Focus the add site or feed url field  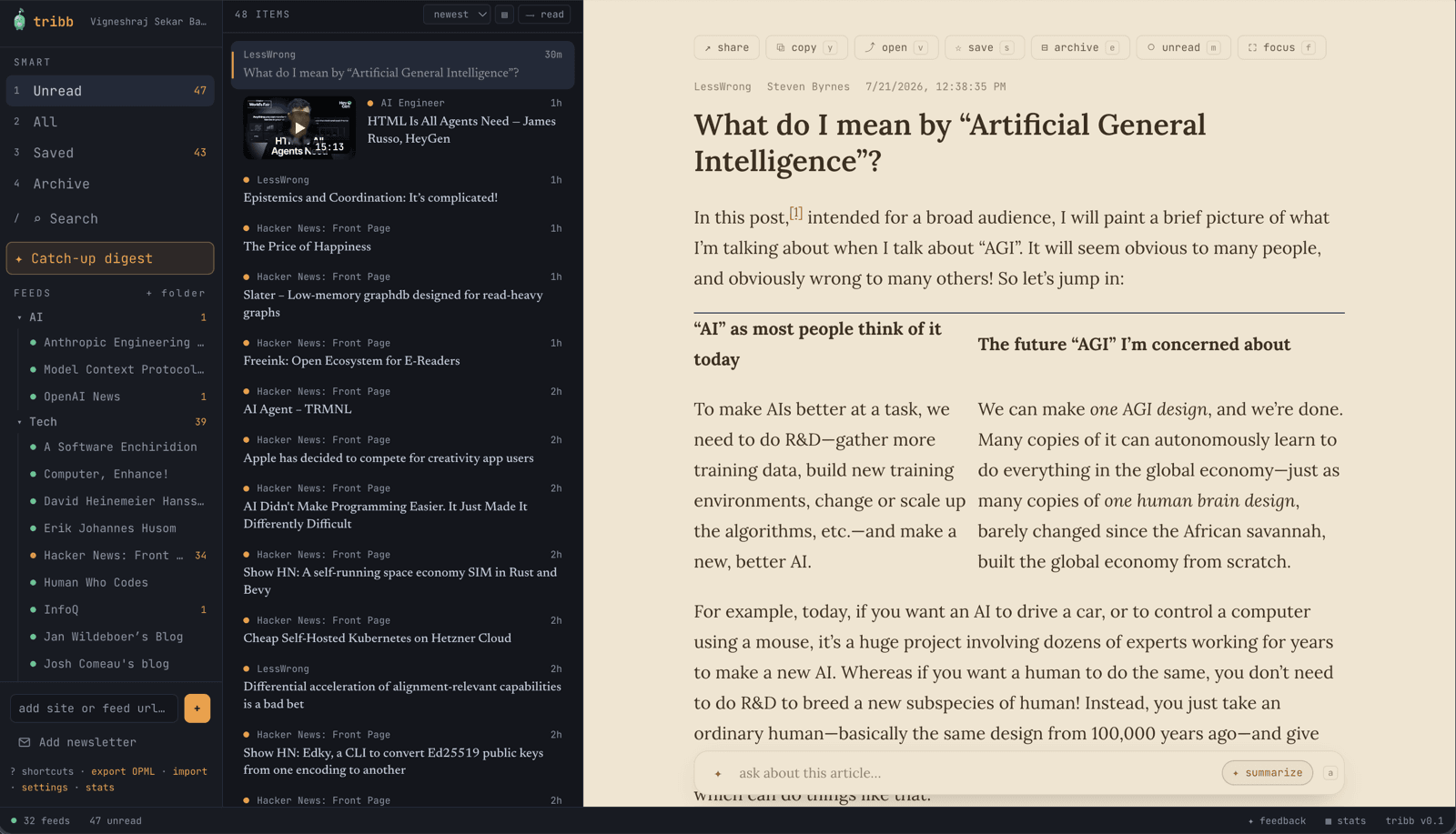coord(94,708)
